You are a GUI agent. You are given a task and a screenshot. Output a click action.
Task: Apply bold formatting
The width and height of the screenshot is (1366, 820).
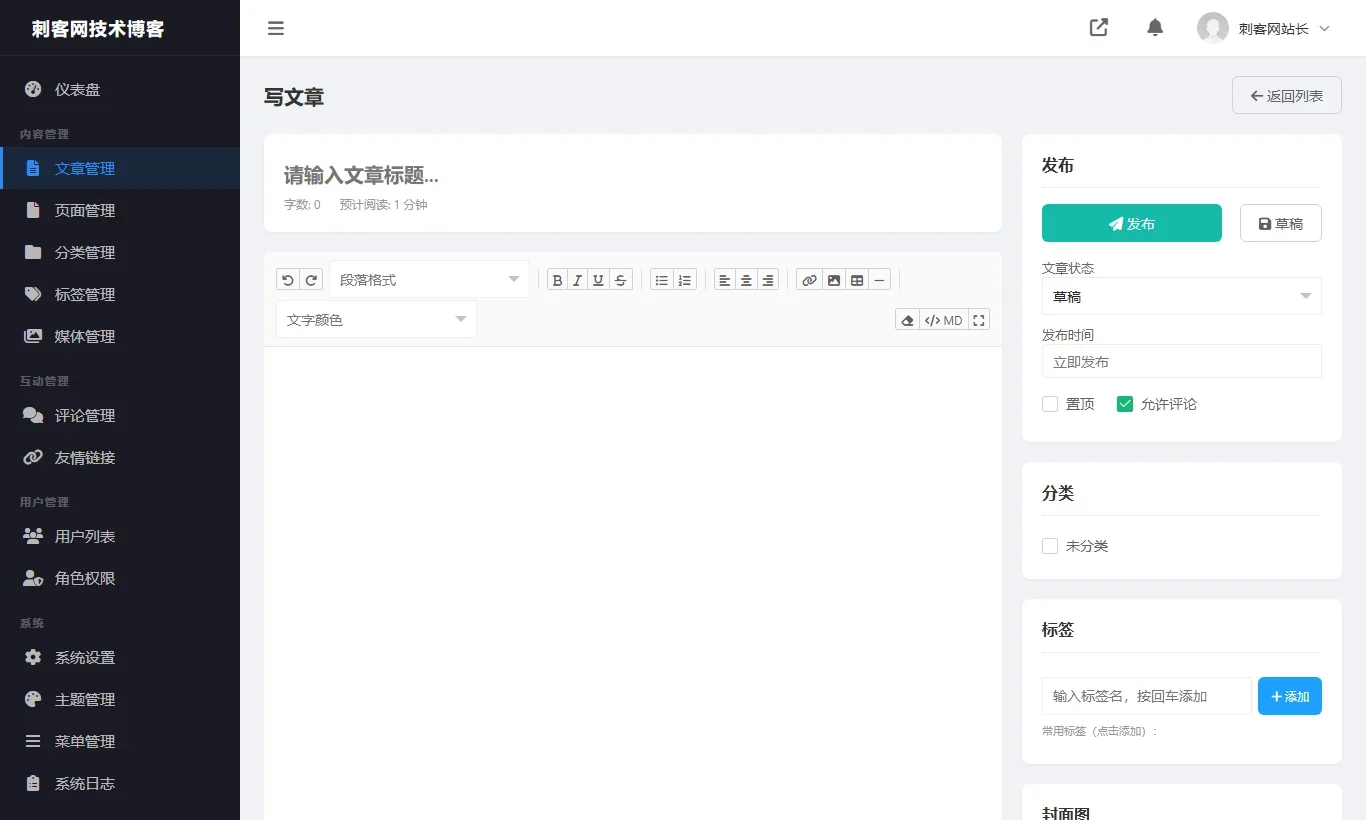[557, 280]
